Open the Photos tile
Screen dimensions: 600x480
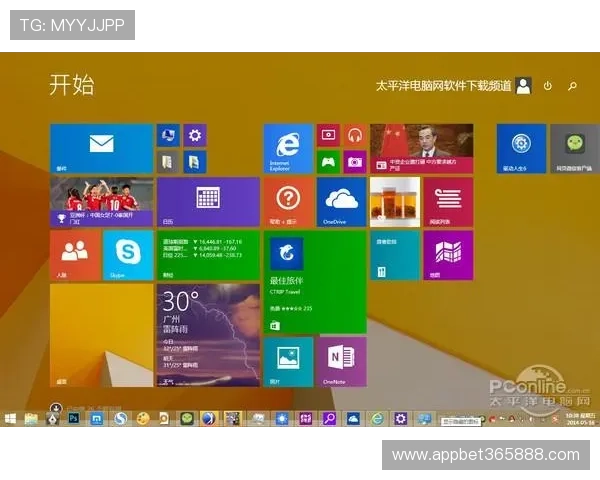tap(288, 361)
